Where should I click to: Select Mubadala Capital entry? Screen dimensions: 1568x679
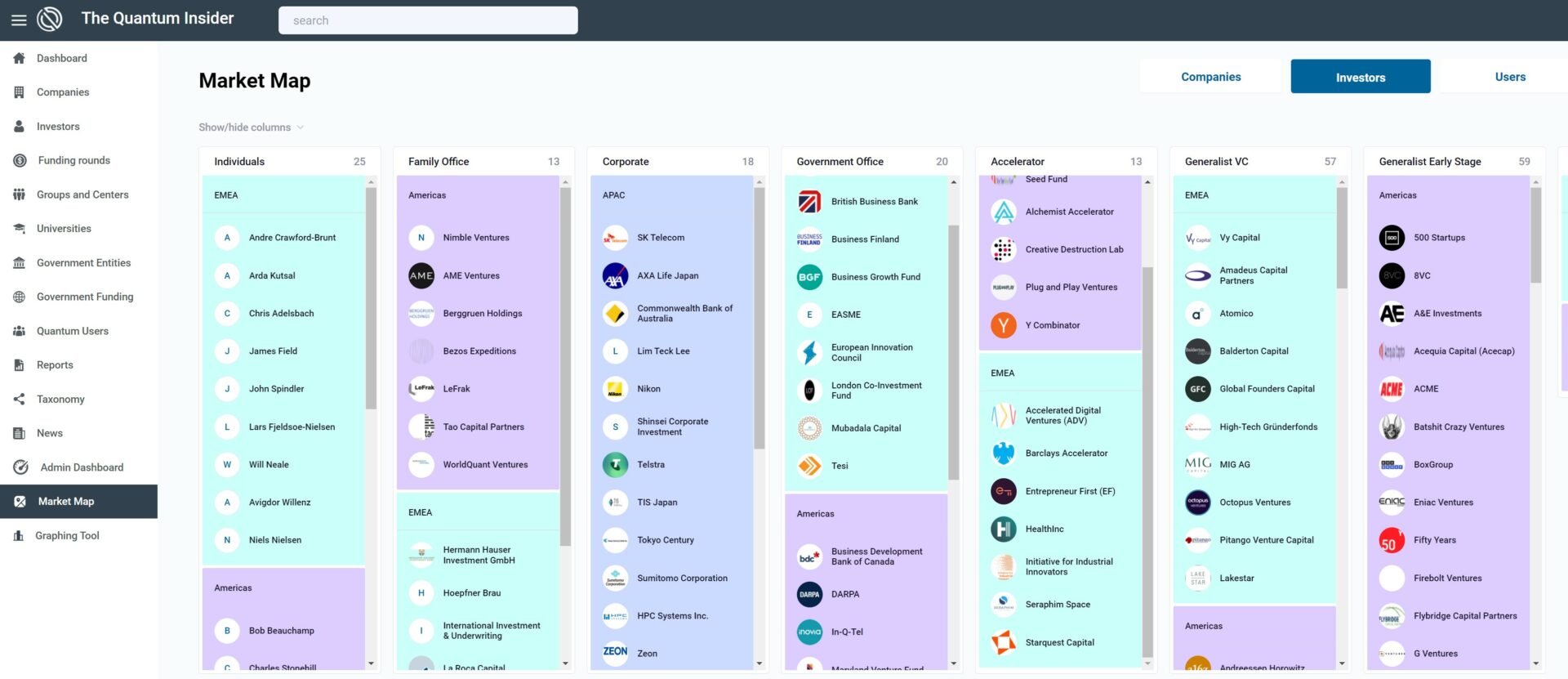(x=866, y=428)
